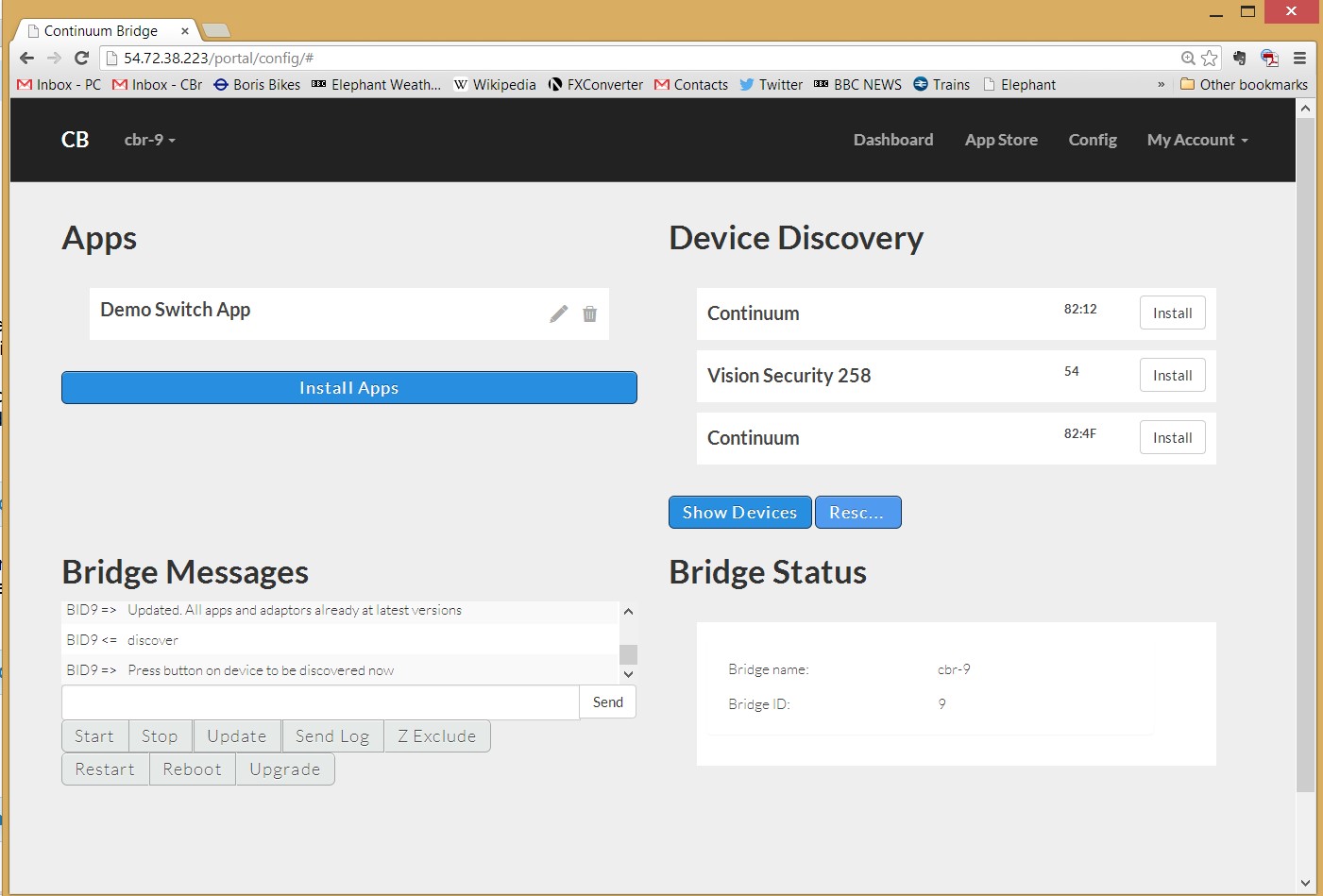The image size is (1323, 896).
Task: Click the CB logo link
Action: click(75, 140)
